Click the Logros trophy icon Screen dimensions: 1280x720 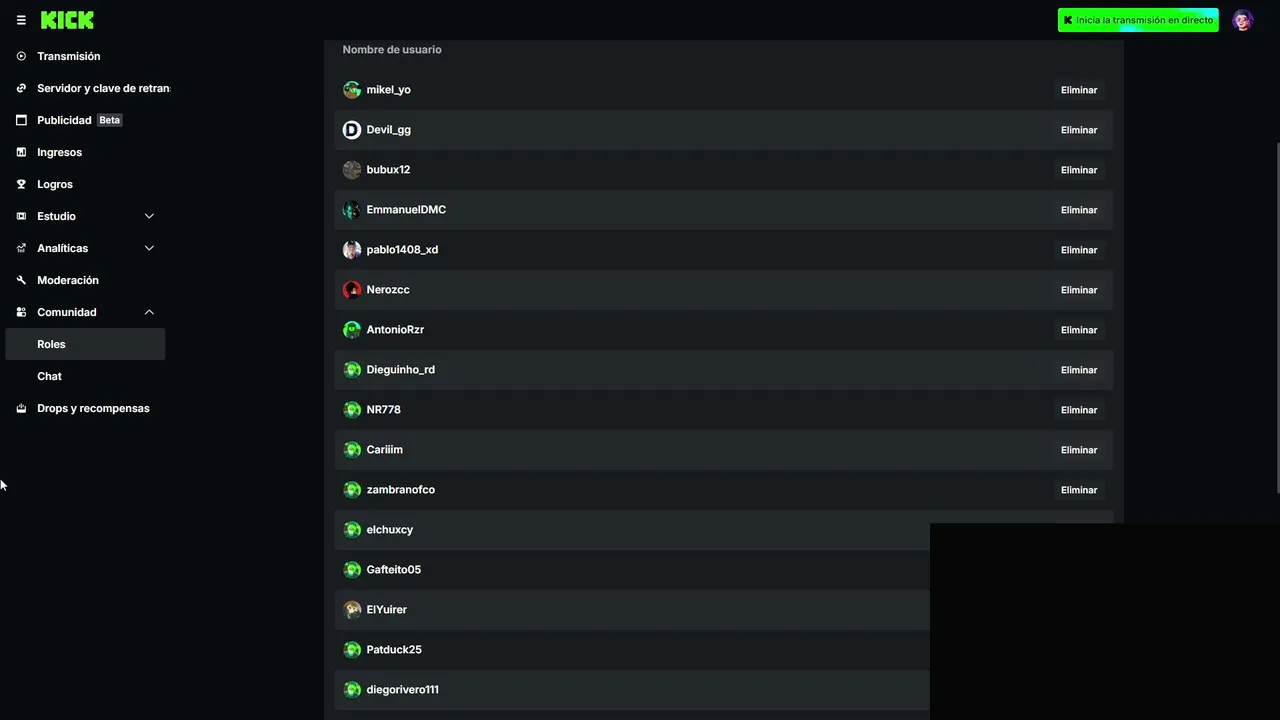21,184
